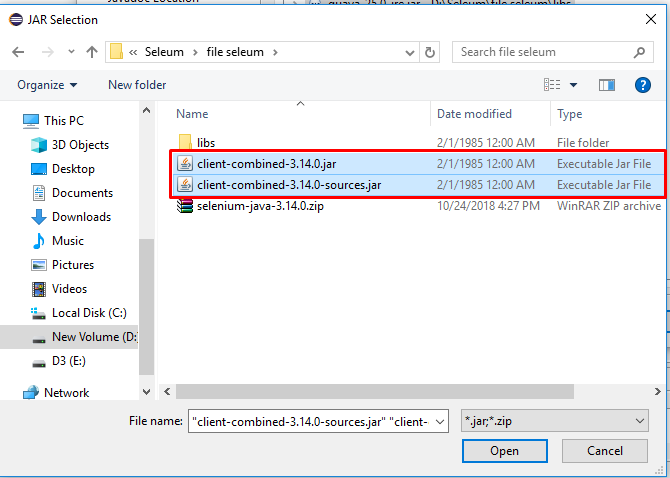The height and width of the screenshot is (478, 670).
Task: Expand the chevron after file seleum breadcrumb
Action: pyautogui.click(x=275, y=52)
